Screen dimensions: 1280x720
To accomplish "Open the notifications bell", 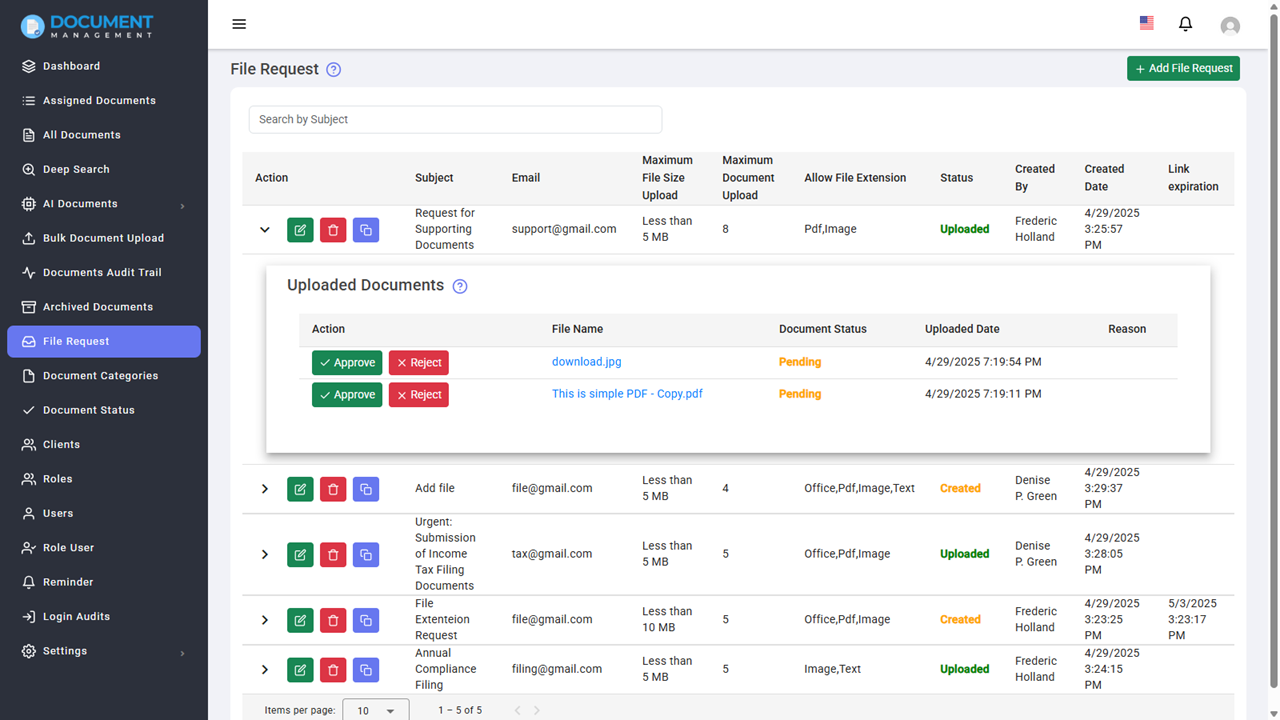I will click(x=1186, y=24).
